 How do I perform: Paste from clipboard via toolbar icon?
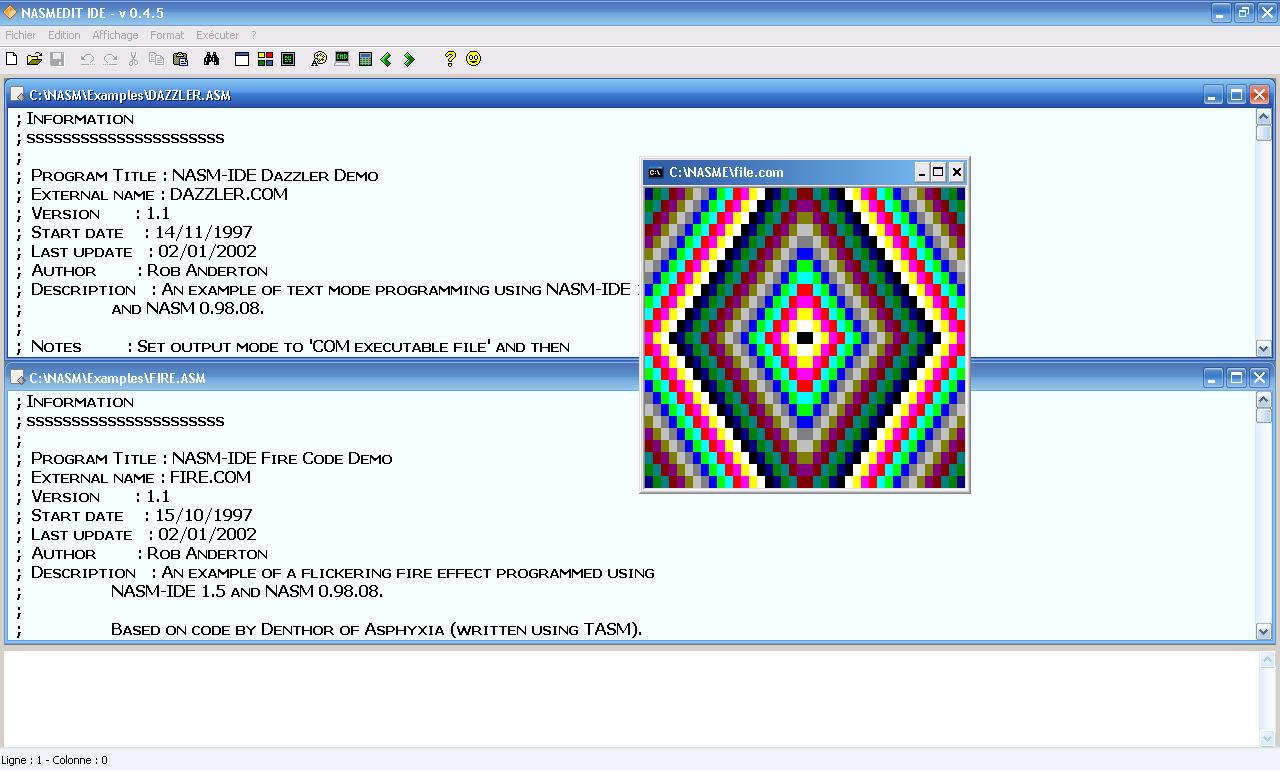click(x=180, y=59)
